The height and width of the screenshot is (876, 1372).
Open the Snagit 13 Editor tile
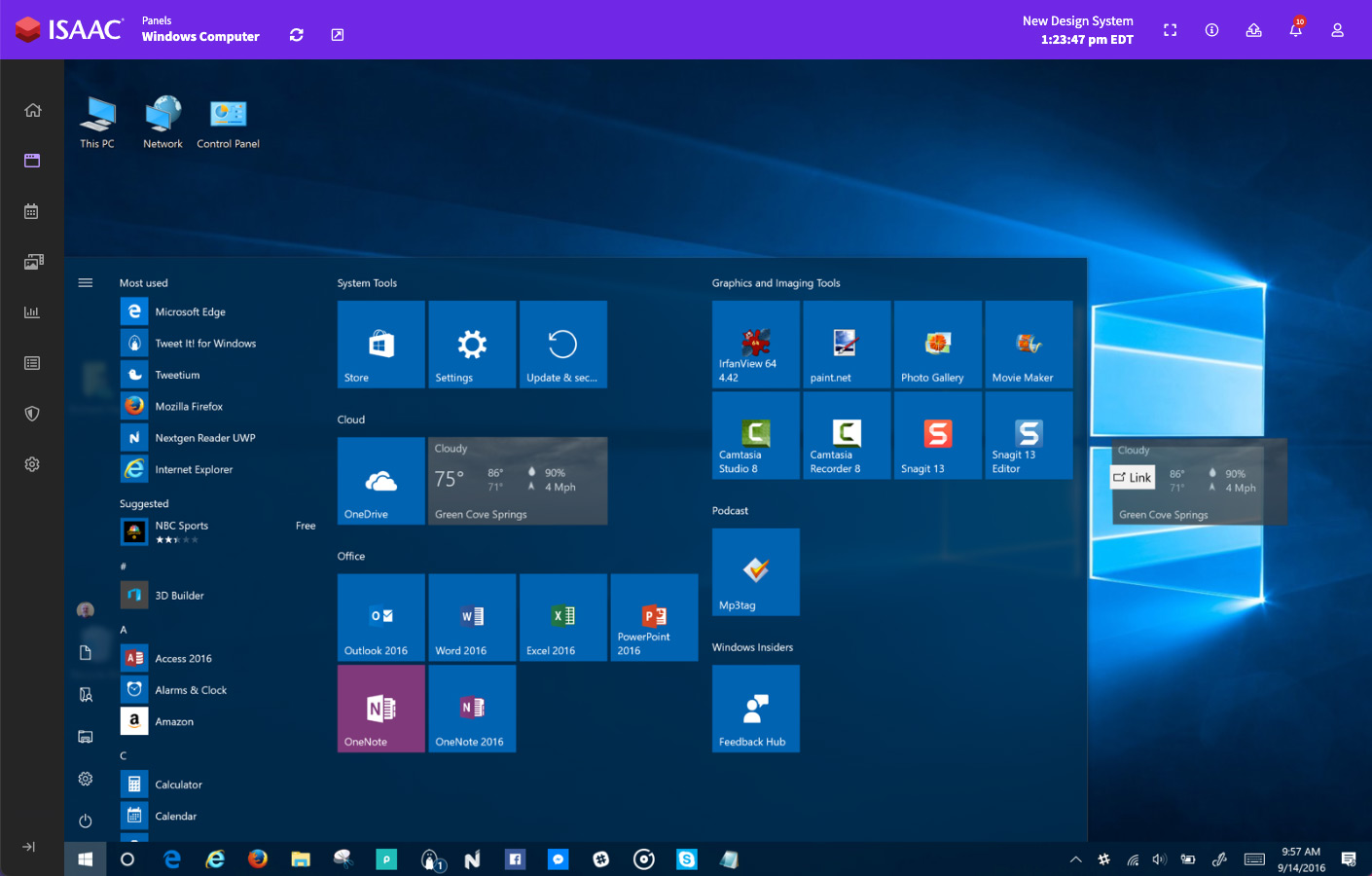click(1029, 435)
